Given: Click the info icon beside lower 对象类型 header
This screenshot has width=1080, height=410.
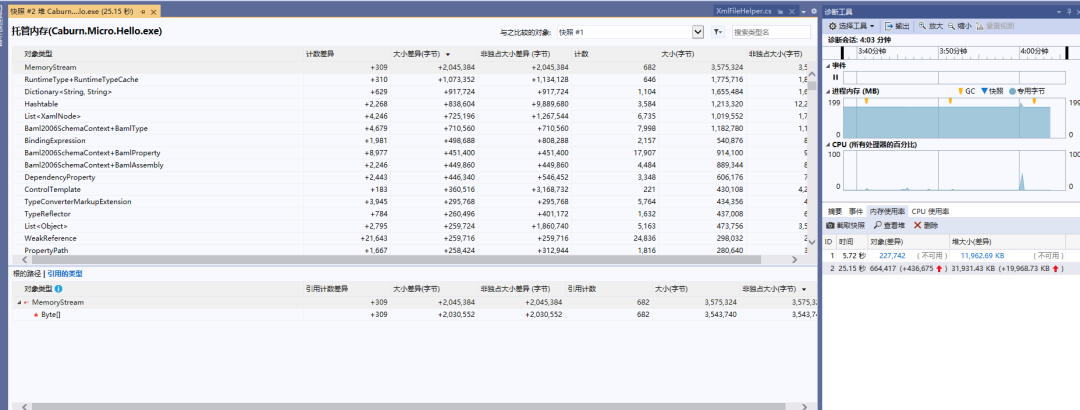Looking at the screenshot, I should (58, 288).
